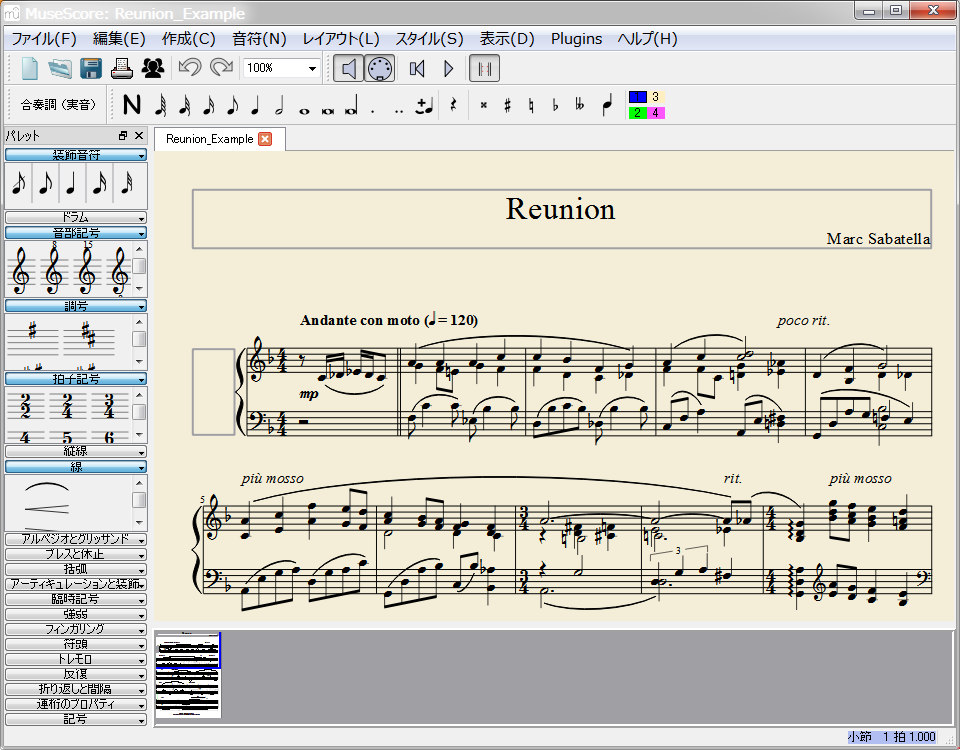Open the 音符(N) menu
Image resolution: width=960 pixels, height=750 pixels.
pyautogui.click(x=260, y=39)
